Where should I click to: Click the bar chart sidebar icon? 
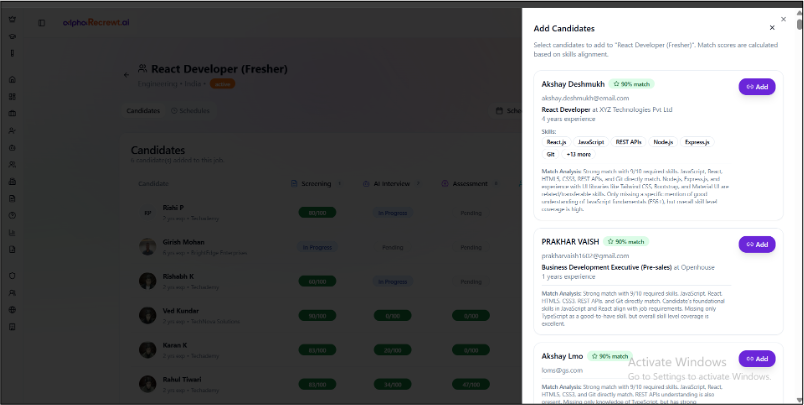point(12,233)
